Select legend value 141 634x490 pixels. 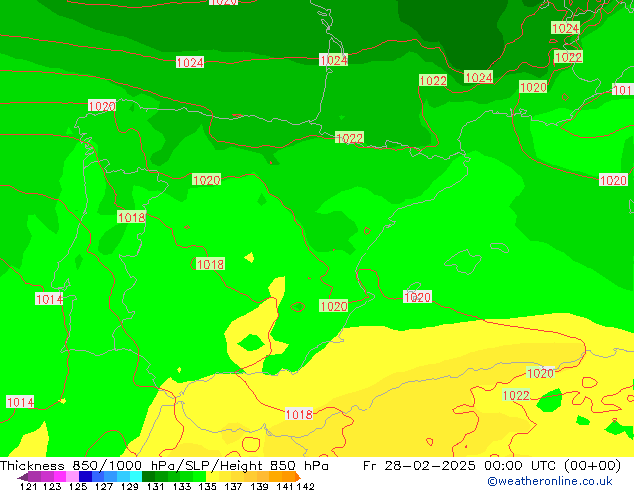285,486
